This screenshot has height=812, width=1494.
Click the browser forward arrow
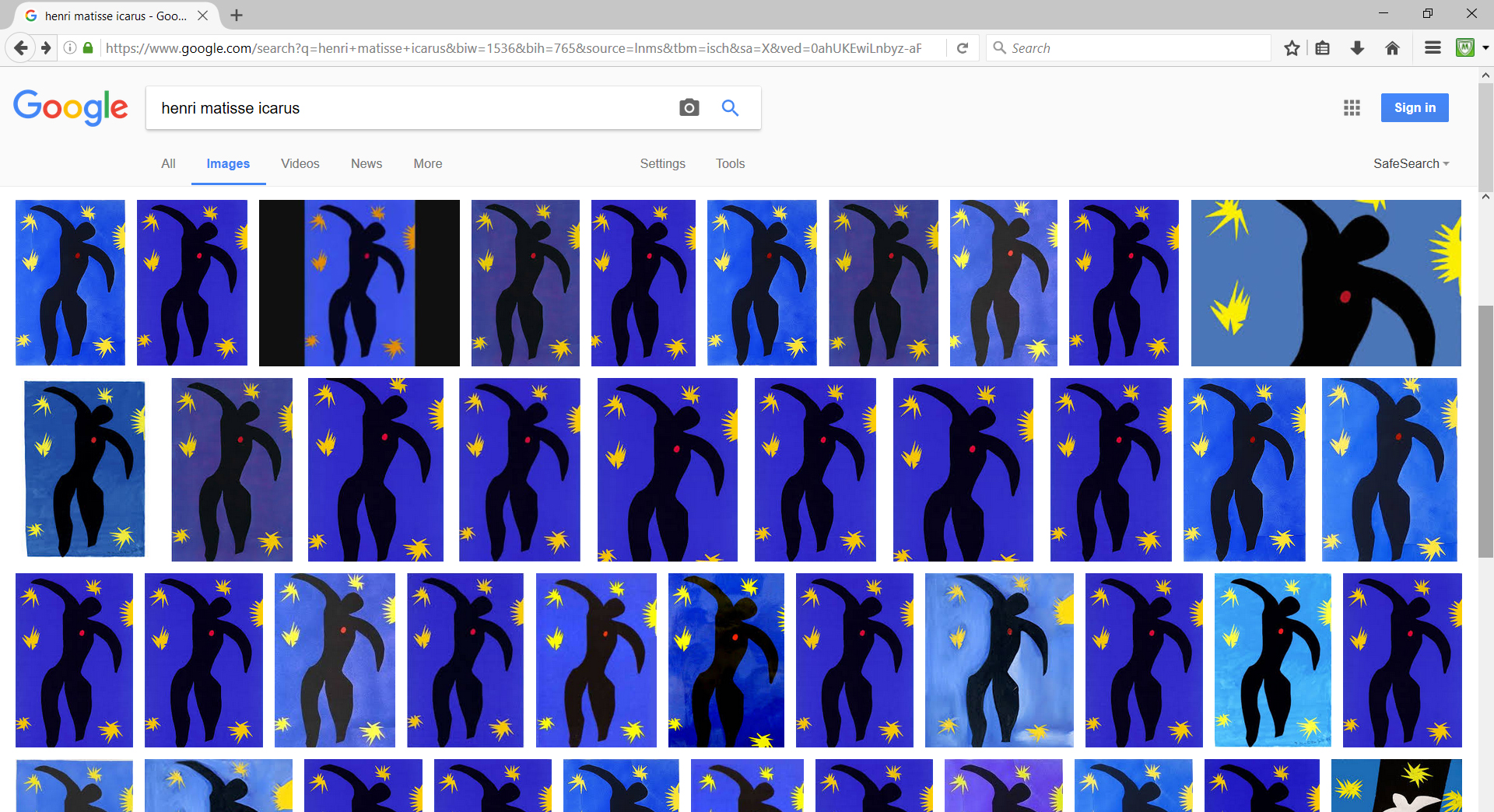point(46,48)
